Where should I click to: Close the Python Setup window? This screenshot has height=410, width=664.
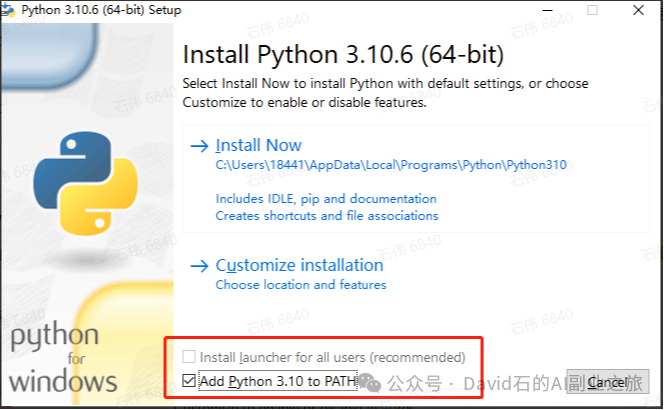[x=638, y=10]
